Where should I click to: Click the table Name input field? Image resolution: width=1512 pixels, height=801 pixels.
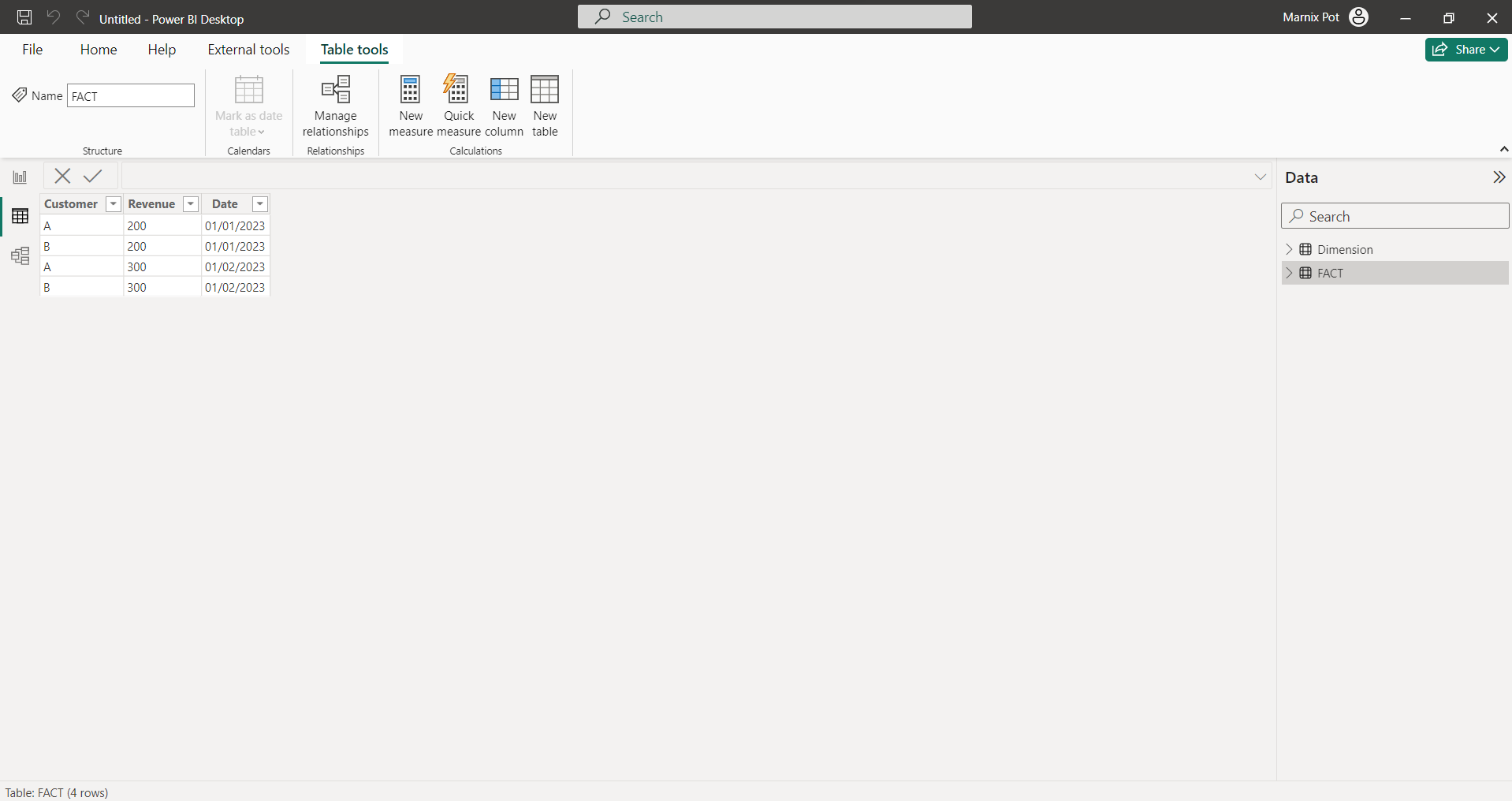[x=131, y=96]
